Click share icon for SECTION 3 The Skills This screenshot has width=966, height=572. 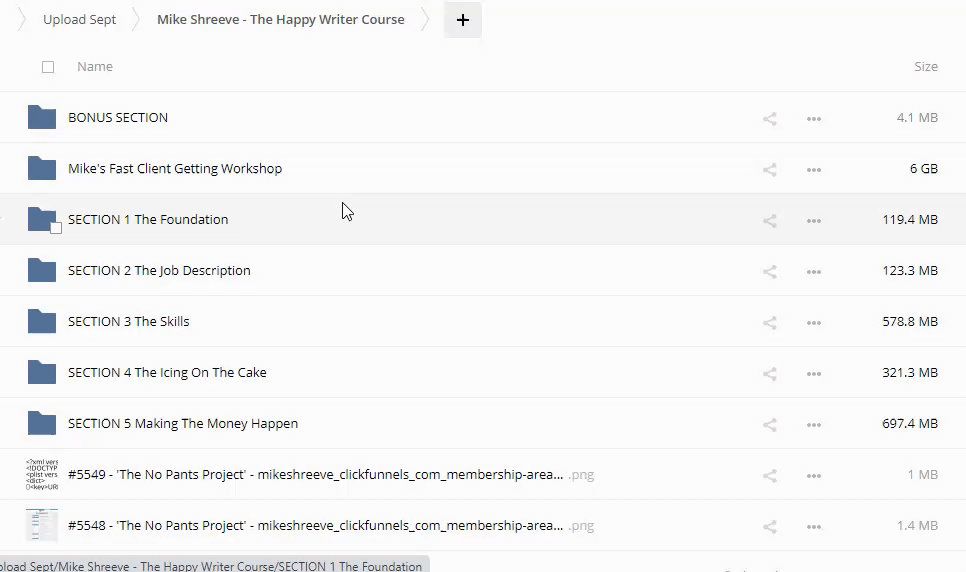point(769,322)
